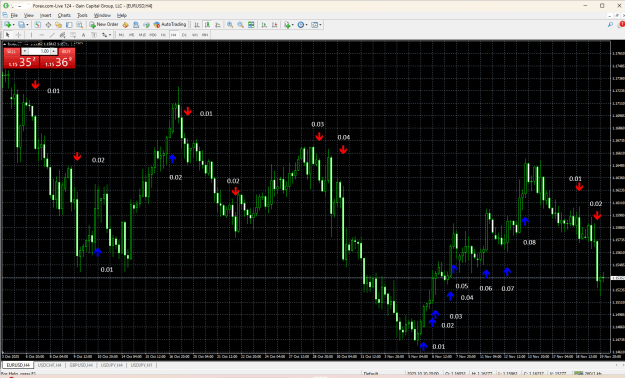Screen dimensions: 625x378
Task: Open the Navigator panel
Action: 59,25
